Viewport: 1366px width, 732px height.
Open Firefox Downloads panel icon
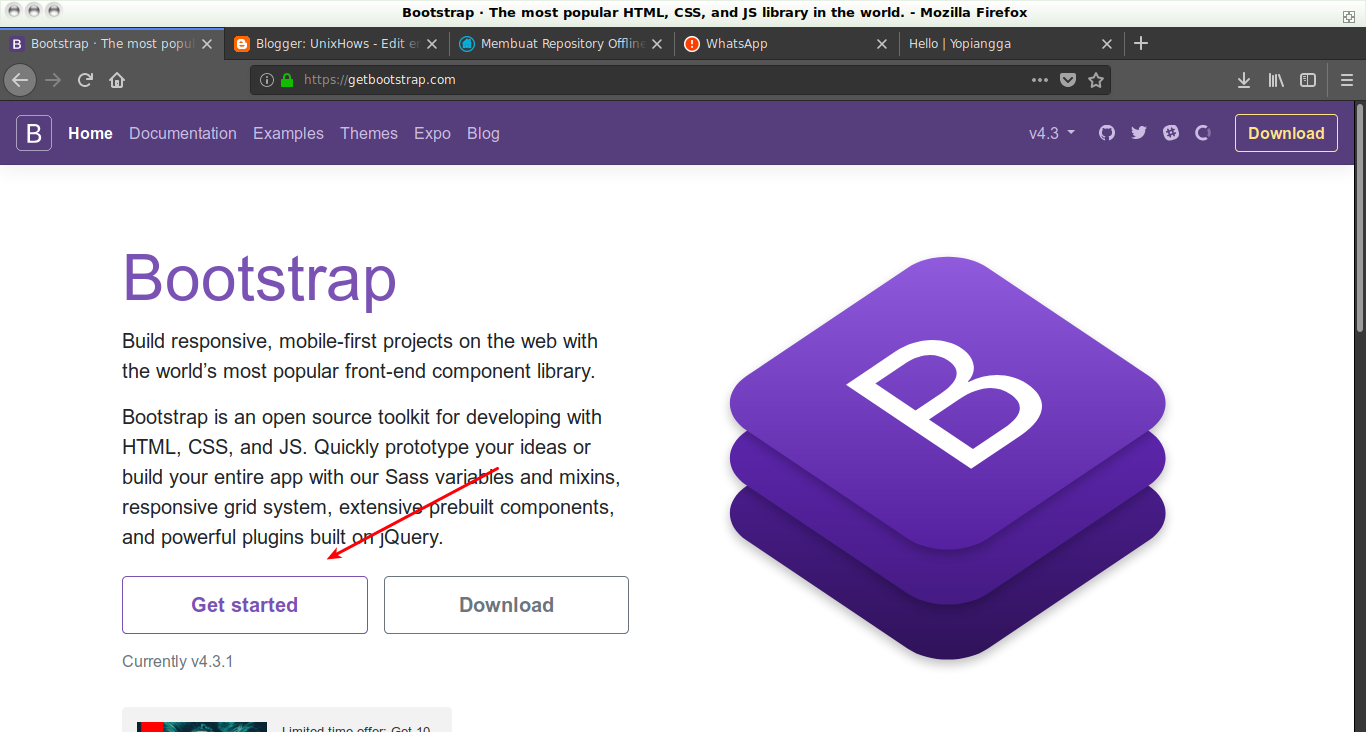pos(1243,79)
